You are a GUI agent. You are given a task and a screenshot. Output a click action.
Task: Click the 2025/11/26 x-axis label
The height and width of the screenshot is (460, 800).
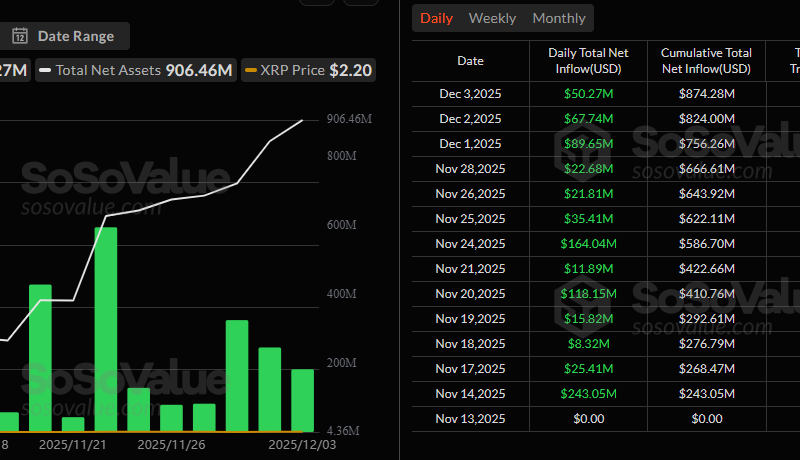[x=170, y=443]
